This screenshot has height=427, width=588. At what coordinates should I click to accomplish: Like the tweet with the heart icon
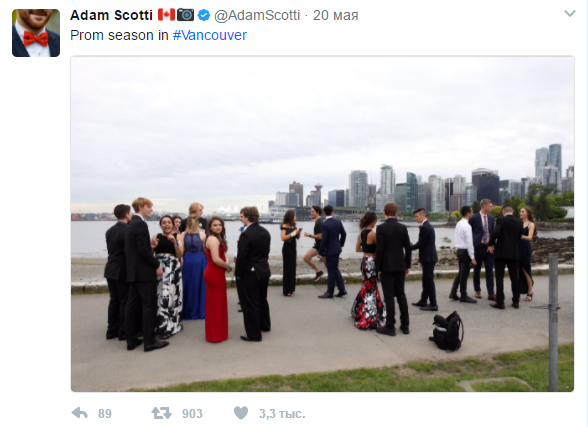241,413
